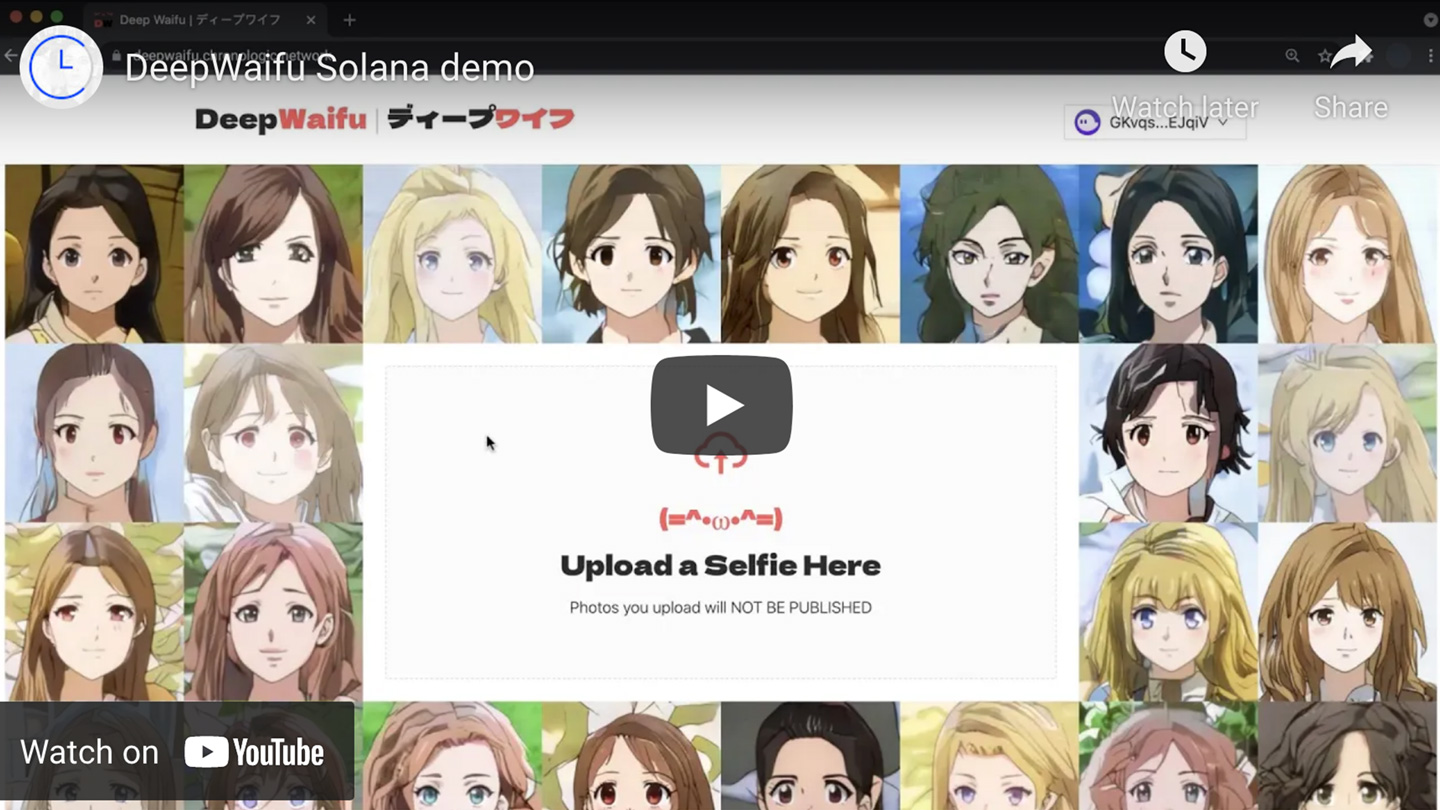Click the Photos you upload will NOT BE PUBLISHED text

(720, 607)
